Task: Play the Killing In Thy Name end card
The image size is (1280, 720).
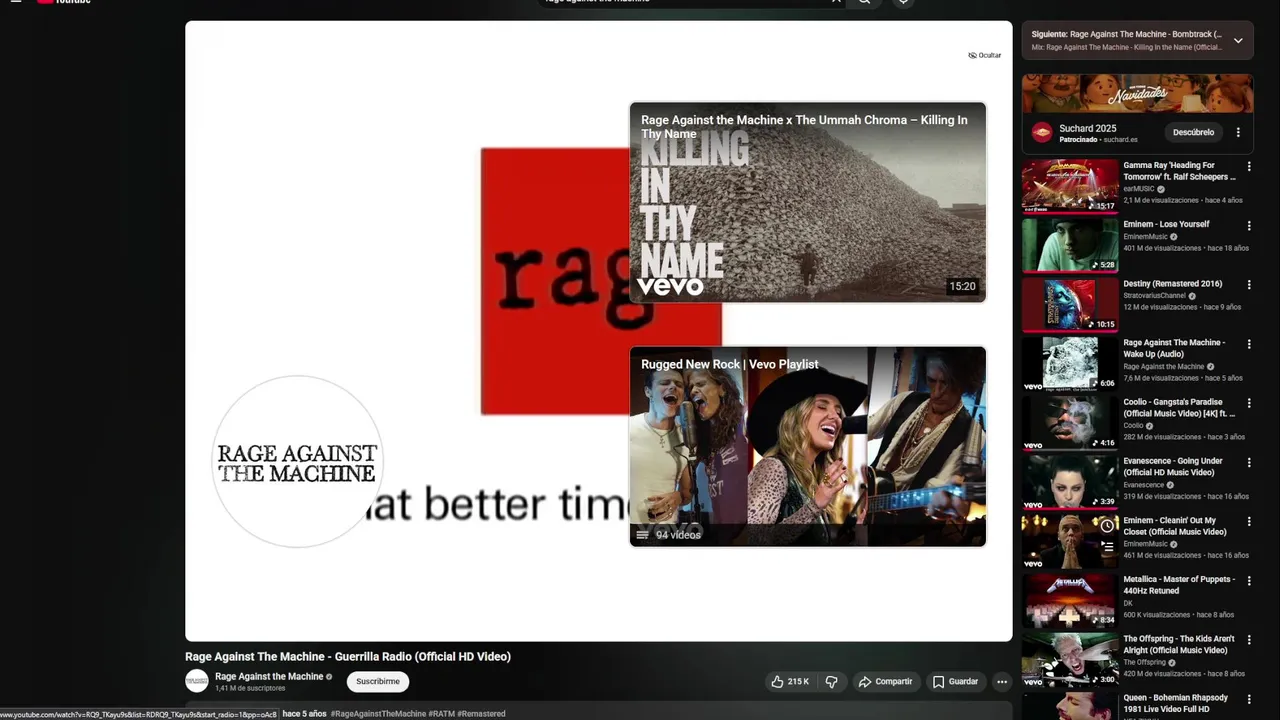Action: pos(808,202)
